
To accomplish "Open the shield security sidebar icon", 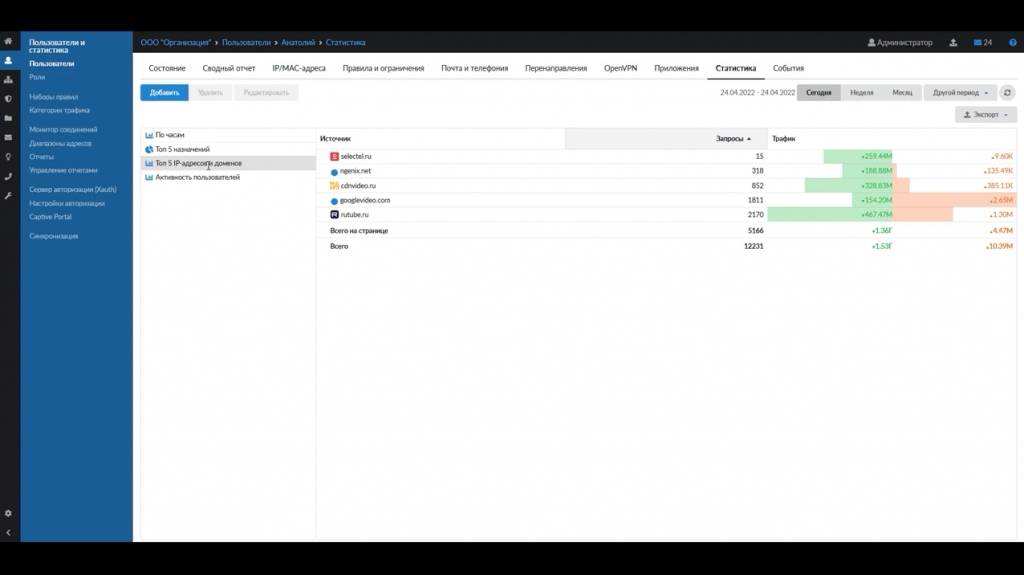I will 8,99.
